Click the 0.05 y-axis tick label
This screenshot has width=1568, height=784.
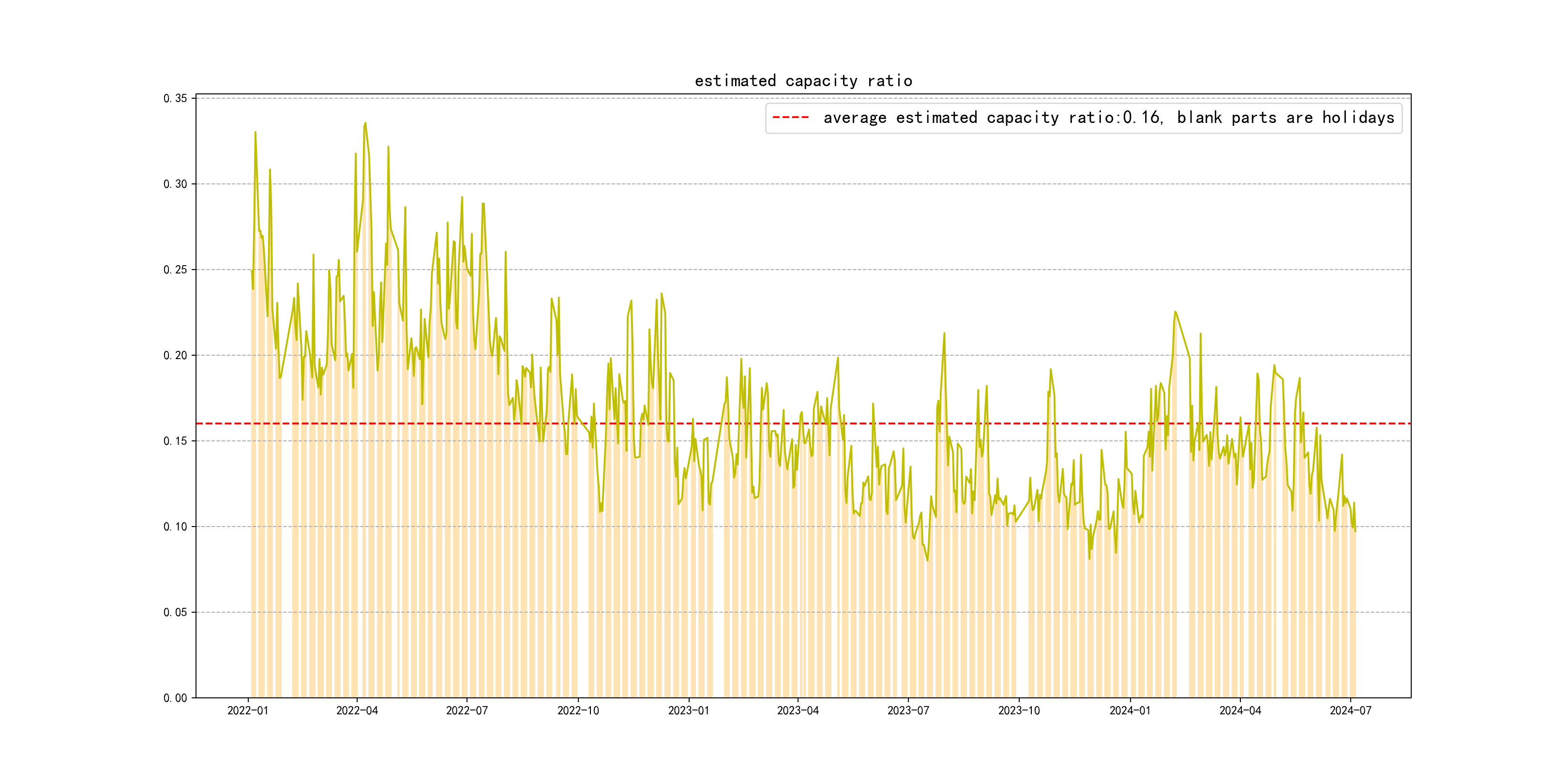tap(175, 612)
